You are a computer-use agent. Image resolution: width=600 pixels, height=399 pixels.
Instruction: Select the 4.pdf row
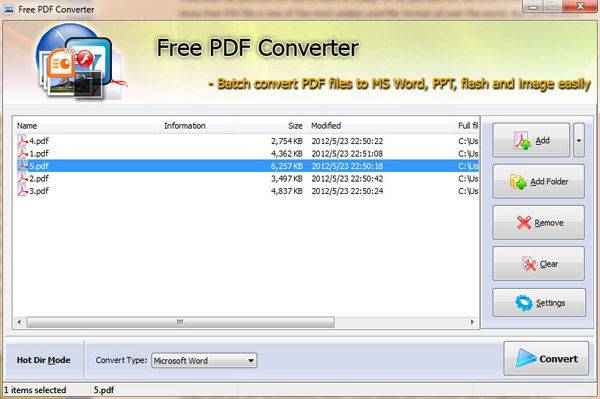click(246, 141)
